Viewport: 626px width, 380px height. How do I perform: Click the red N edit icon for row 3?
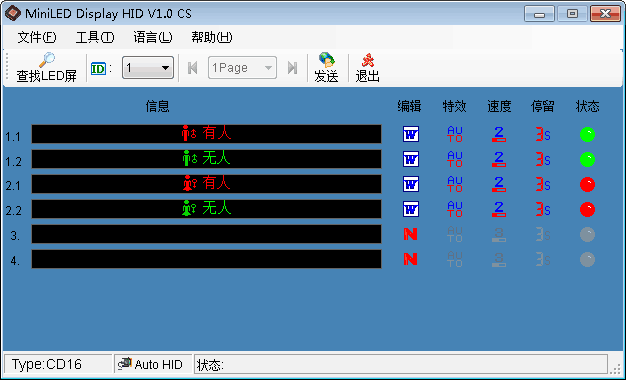coord(410,234)
